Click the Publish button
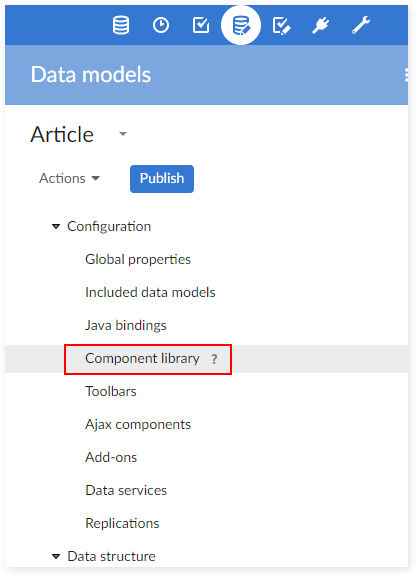The image size is (417, 576). click(162, 179)
